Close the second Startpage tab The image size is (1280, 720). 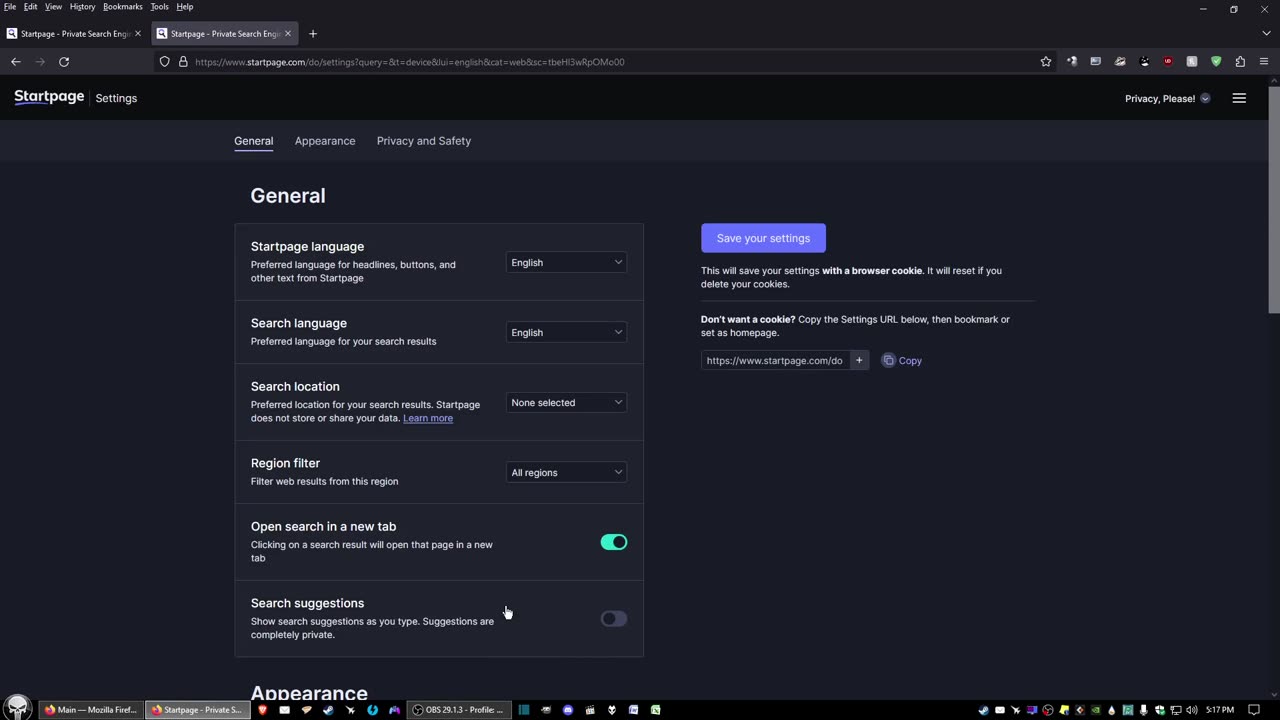pos(288,33)
